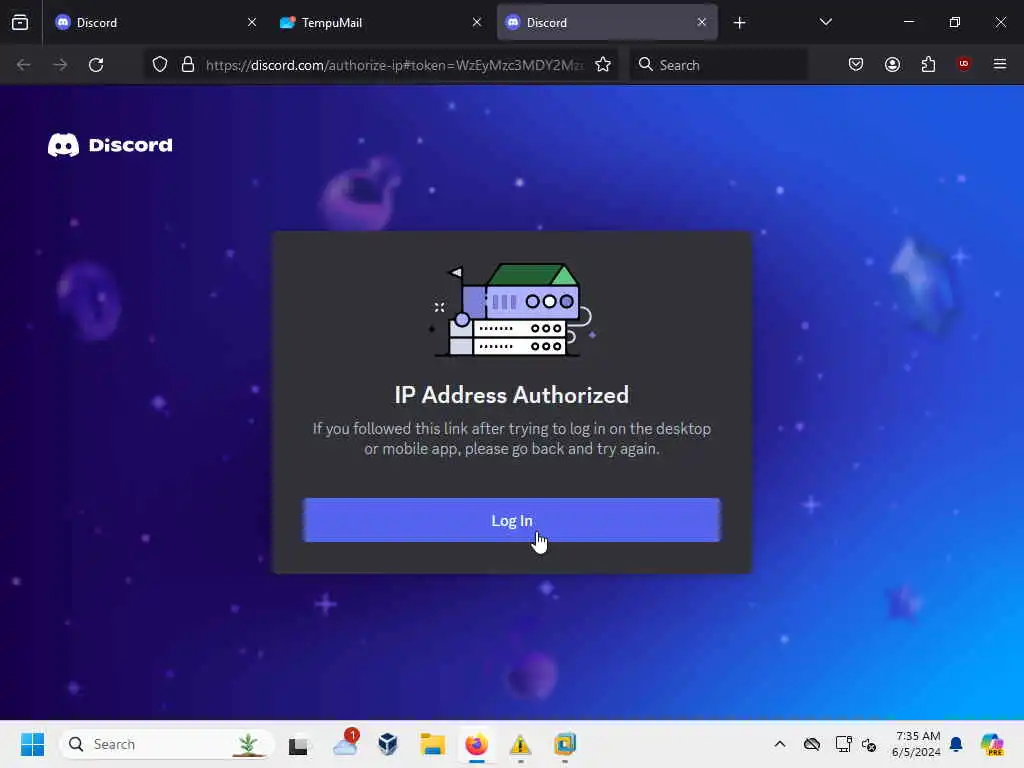This screenshot has height=768, width=1024.
Task: Open the network display tray icon
Action: [x=843, y=744]
